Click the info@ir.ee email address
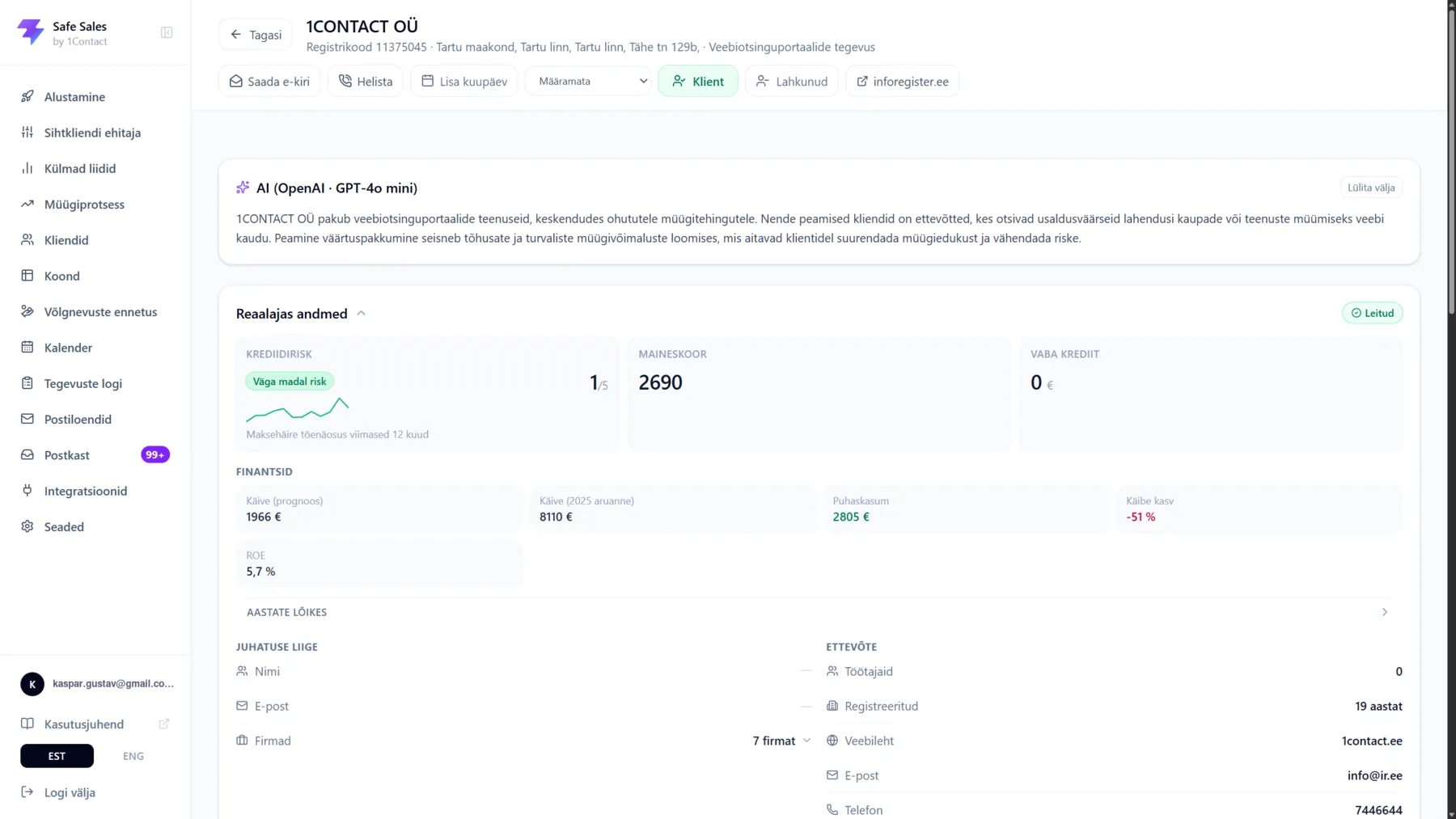This screenshot has height=819, width=1456. pyautogui.click(x=1375, y=775)
